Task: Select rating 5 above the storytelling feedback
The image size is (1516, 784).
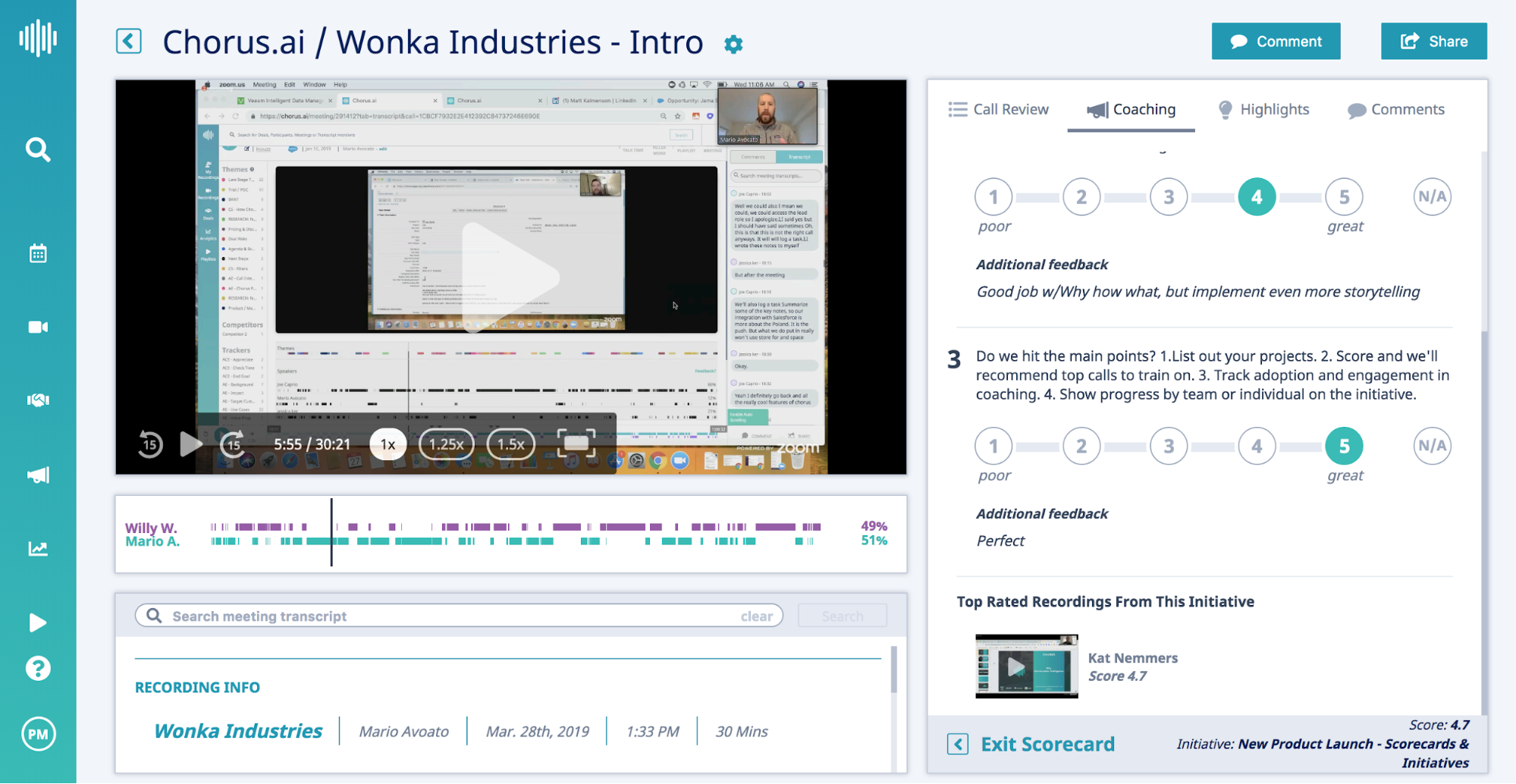Action: coord(1344,197)
